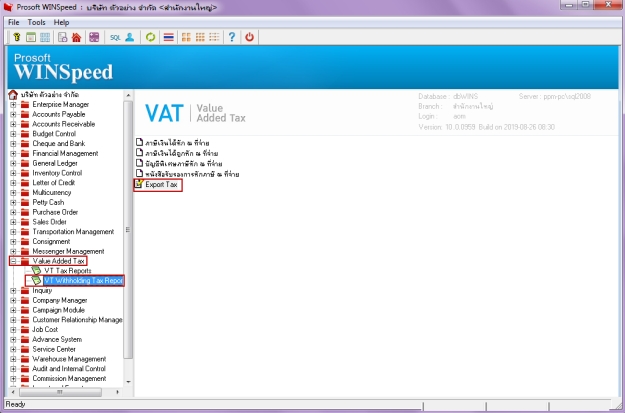Select Advance System tree item
625x413 pixels.
pyautogui.click(x=57, y=340)
